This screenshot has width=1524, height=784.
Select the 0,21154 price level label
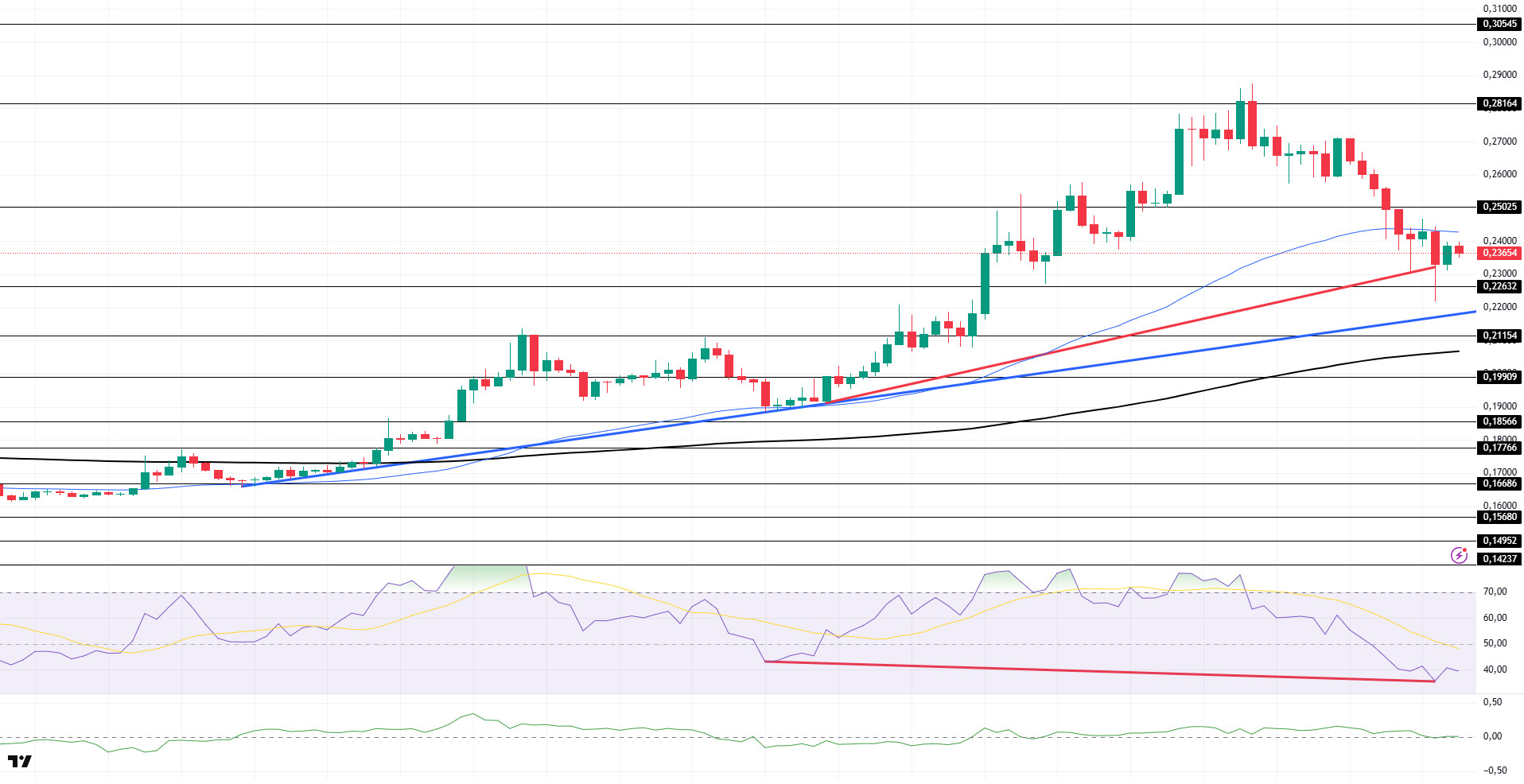1499,336
